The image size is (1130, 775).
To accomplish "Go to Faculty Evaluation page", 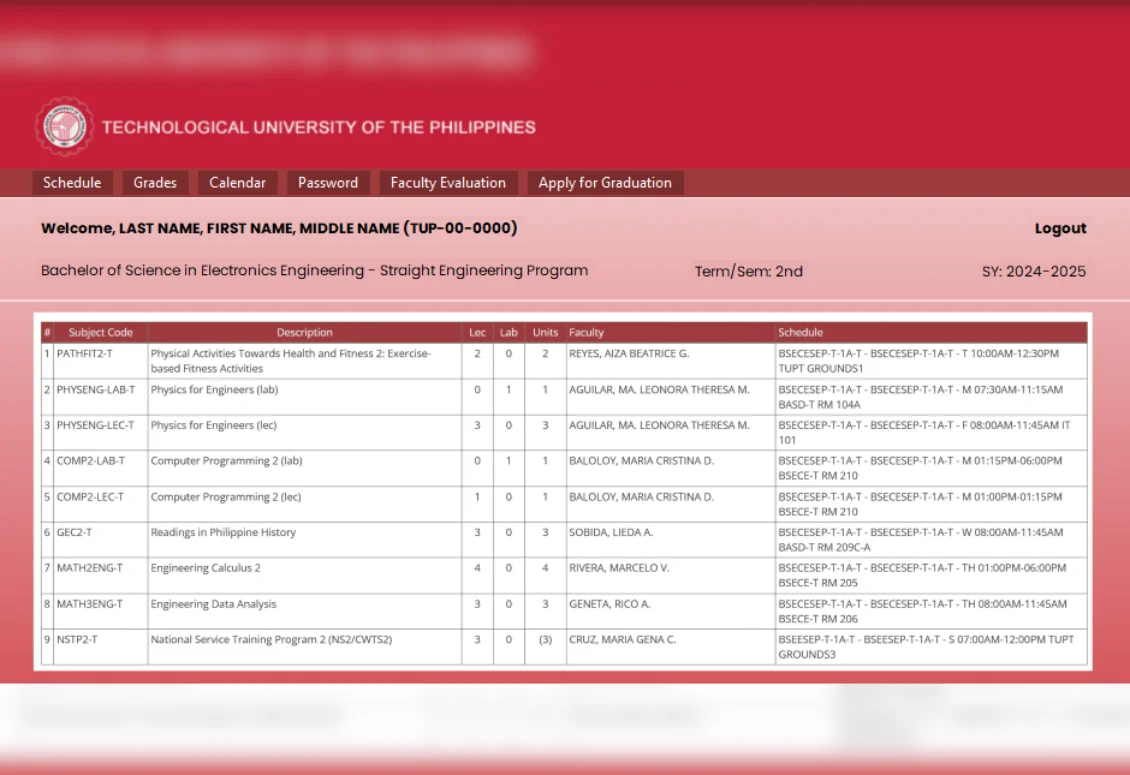I will (448, 182).
